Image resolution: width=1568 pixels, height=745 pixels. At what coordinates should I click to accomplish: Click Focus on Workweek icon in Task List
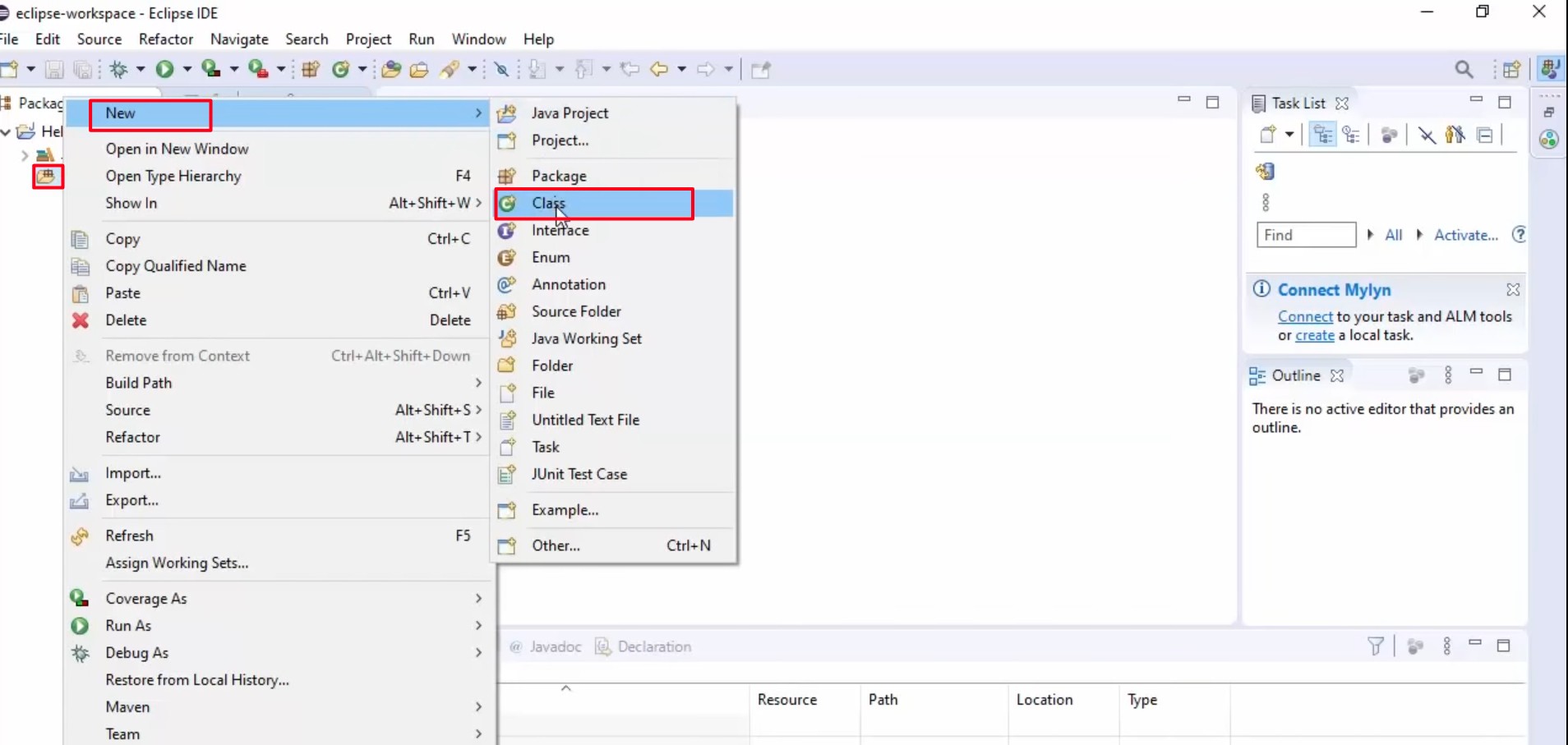point(1389,135)
